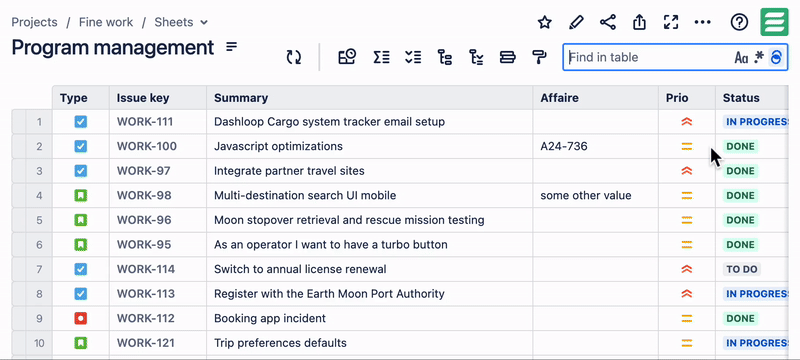This screenshot has height=360, width=800.
Task: Click bug type icon for WORK-112
Action: tap(81, 318)
